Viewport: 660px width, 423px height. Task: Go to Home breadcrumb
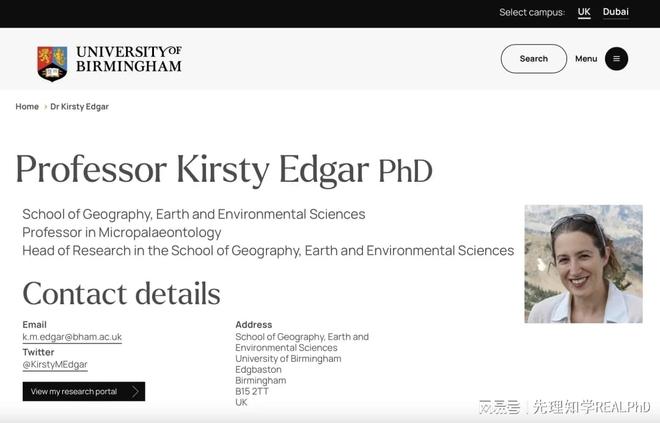click(27, 106)
